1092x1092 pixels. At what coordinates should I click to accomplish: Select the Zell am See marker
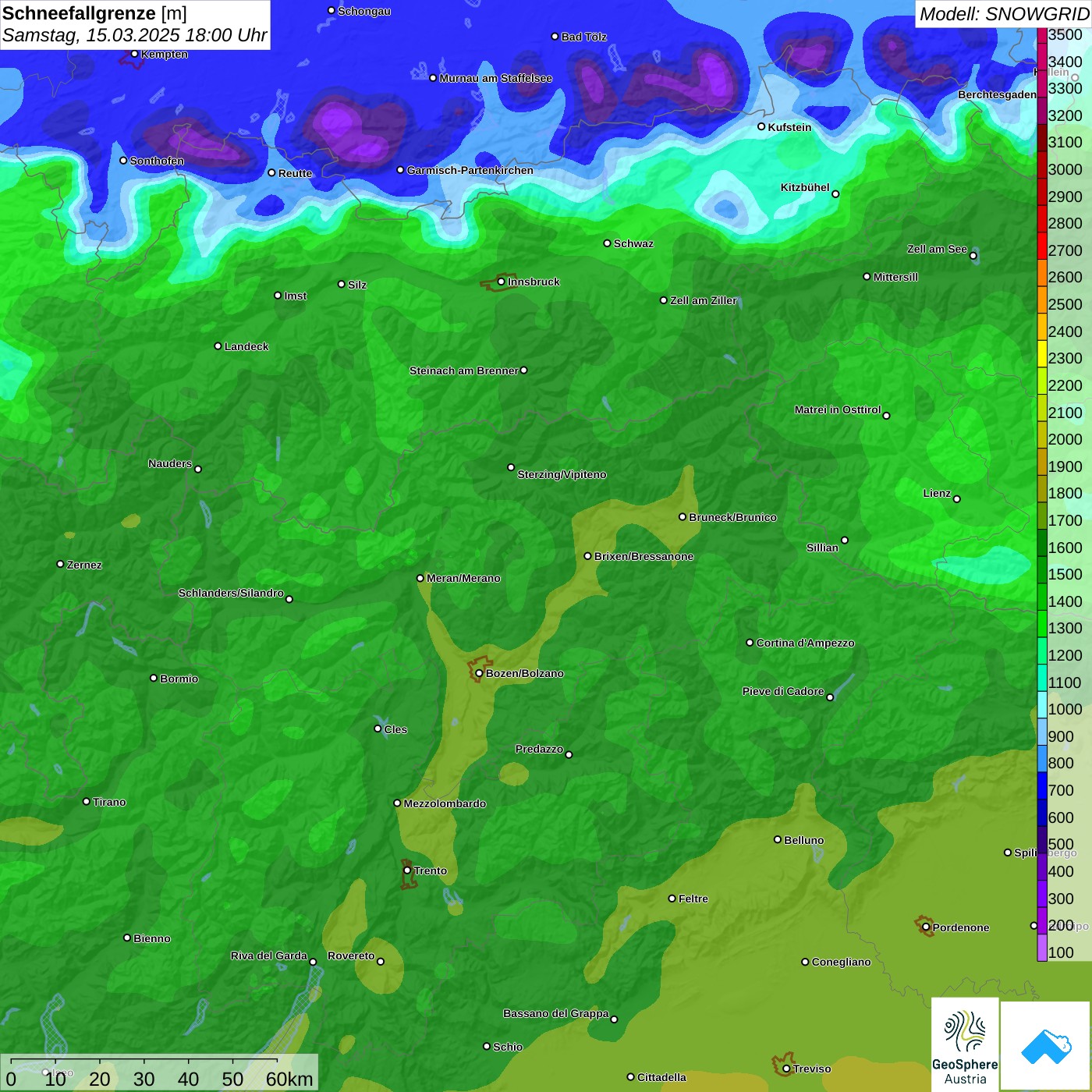[x=973, y=256]
